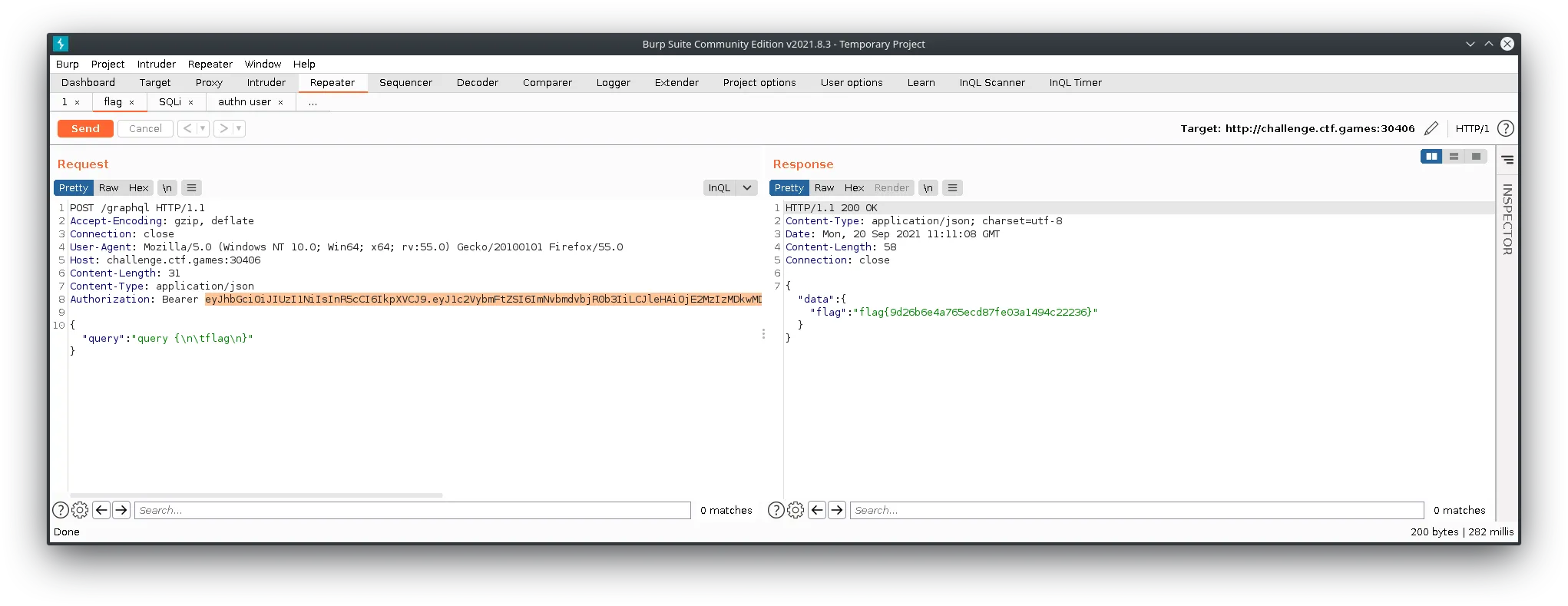Select the 'authn user' Repeater tab
Viewport: 1568px width, 606px height.
[x=244, y=101]
